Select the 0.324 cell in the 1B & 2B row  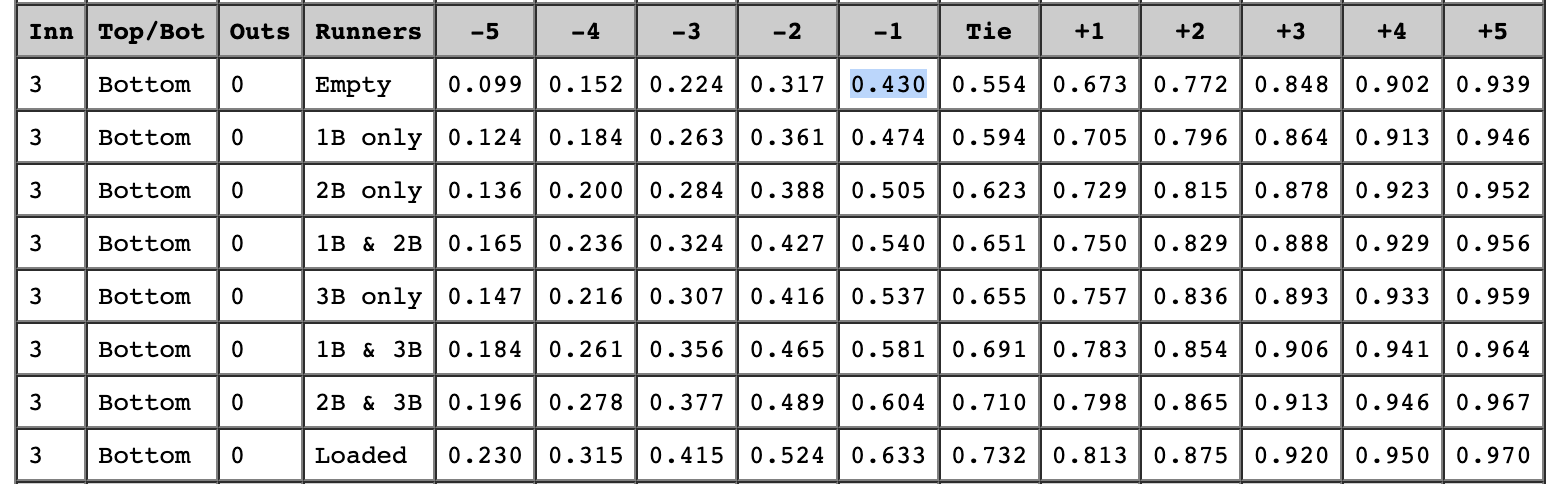tap(686, 244)
